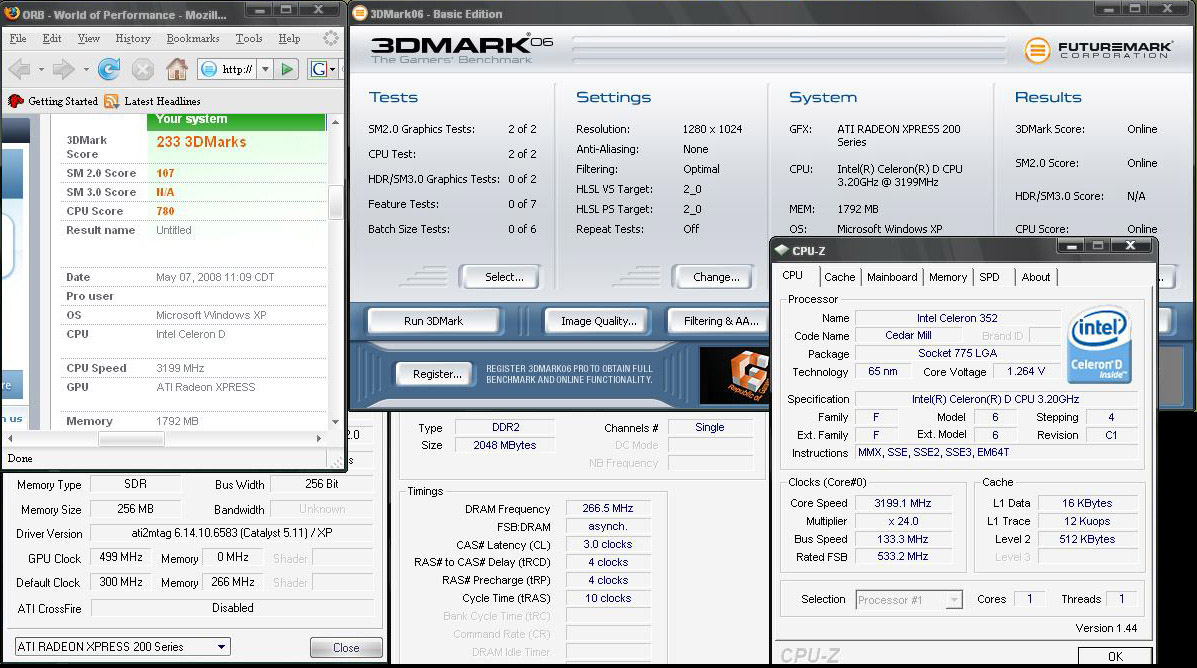This screenshot has height=668, width=1197.
Task: Click '499 MHz' GPU Clock value
Action: point(121,557)
